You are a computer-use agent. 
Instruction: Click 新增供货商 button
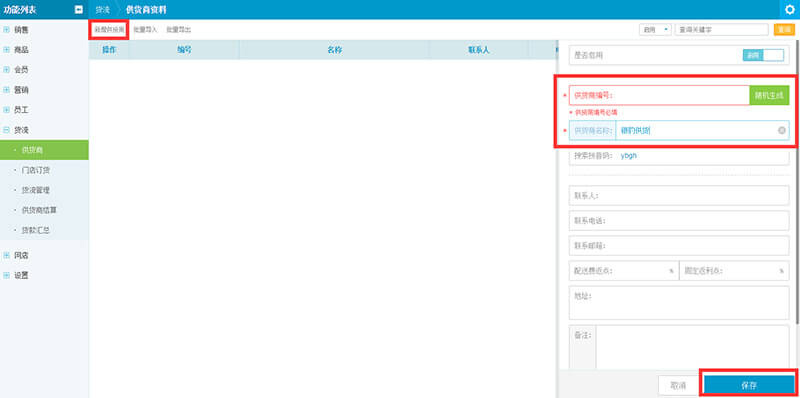[x=109, y=30]
